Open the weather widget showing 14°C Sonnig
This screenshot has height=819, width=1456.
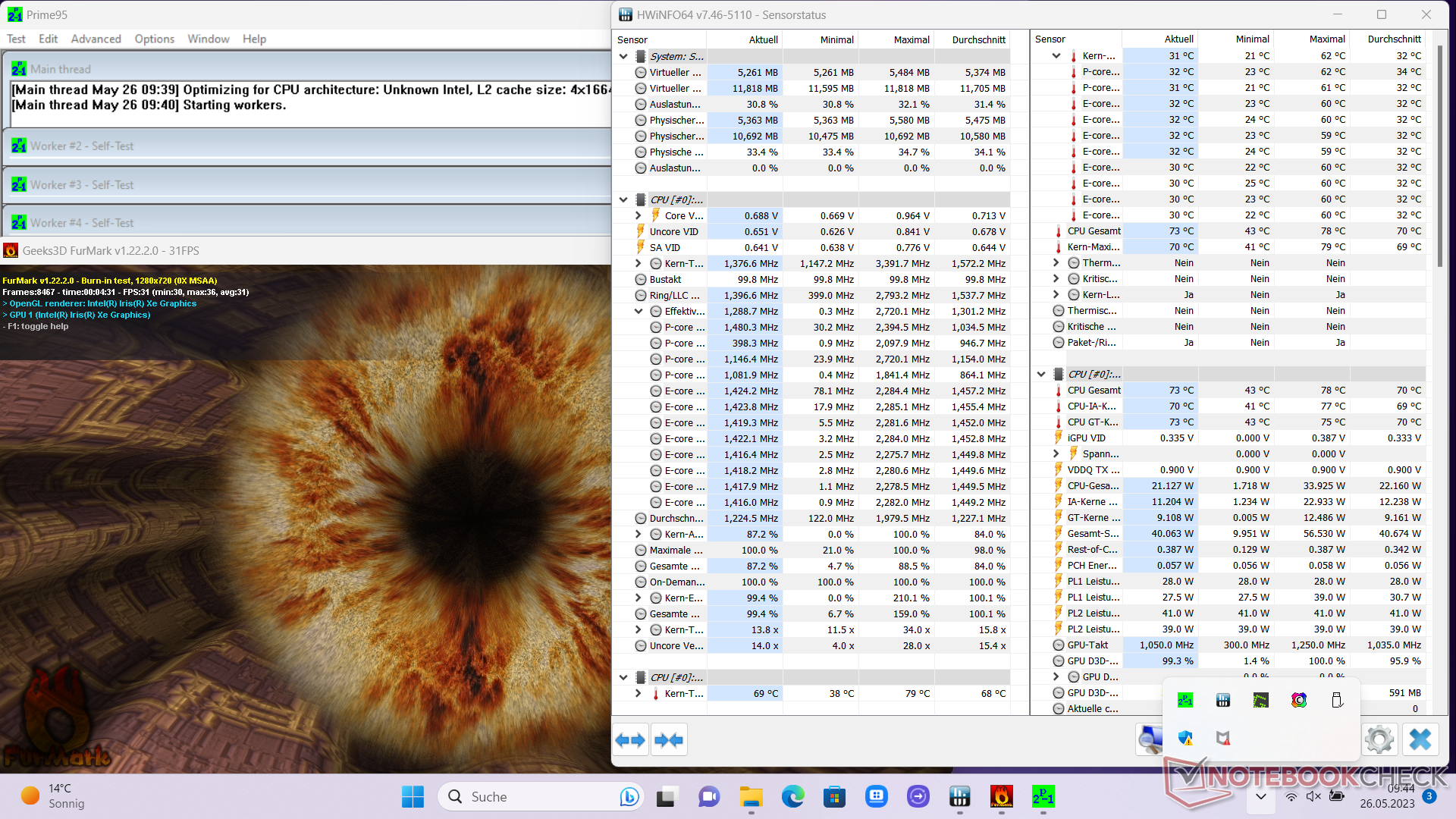[53, 796]
